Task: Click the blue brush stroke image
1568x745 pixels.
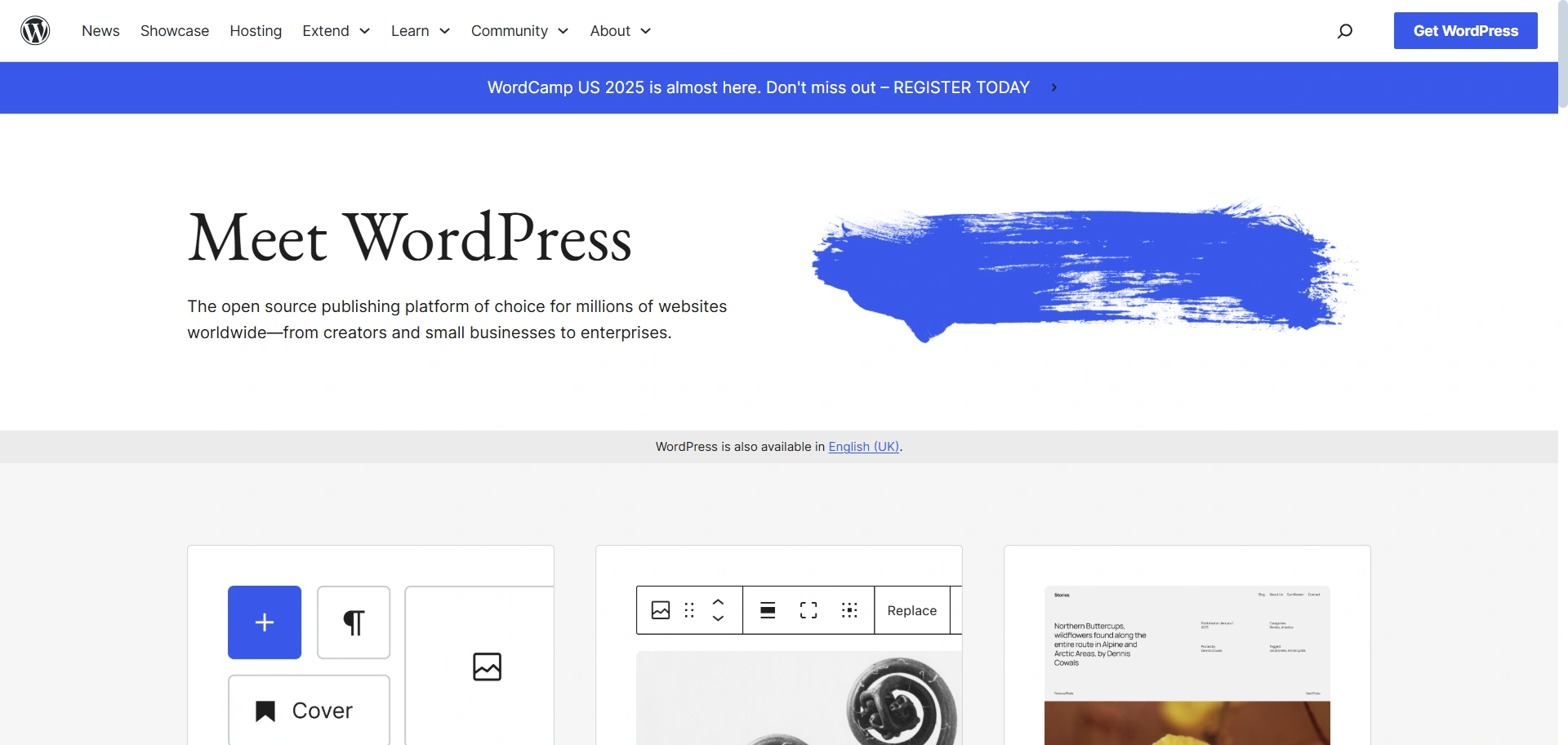Action: tap(1084, 271)
